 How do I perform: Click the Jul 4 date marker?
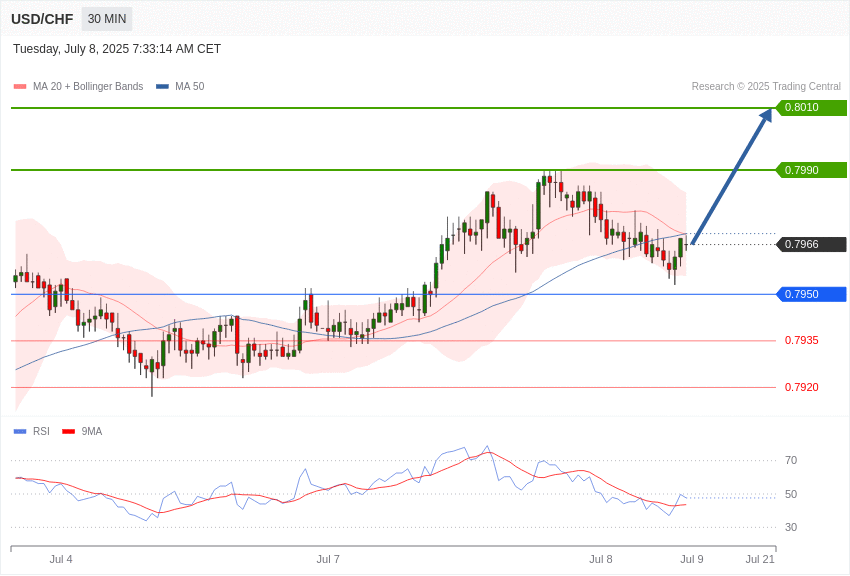click(x=61, y=559)
